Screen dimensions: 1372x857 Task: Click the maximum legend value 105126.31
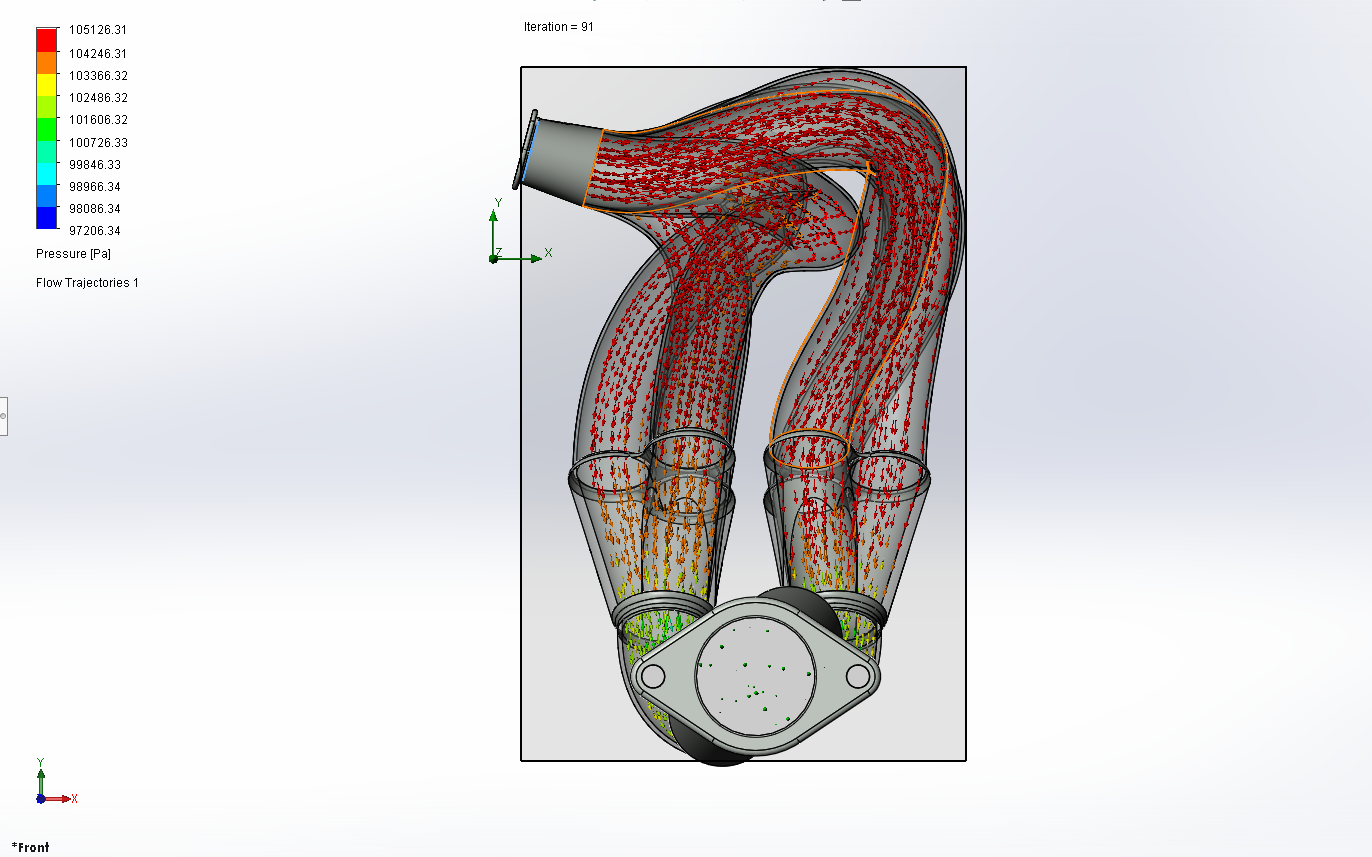(98, 30)
